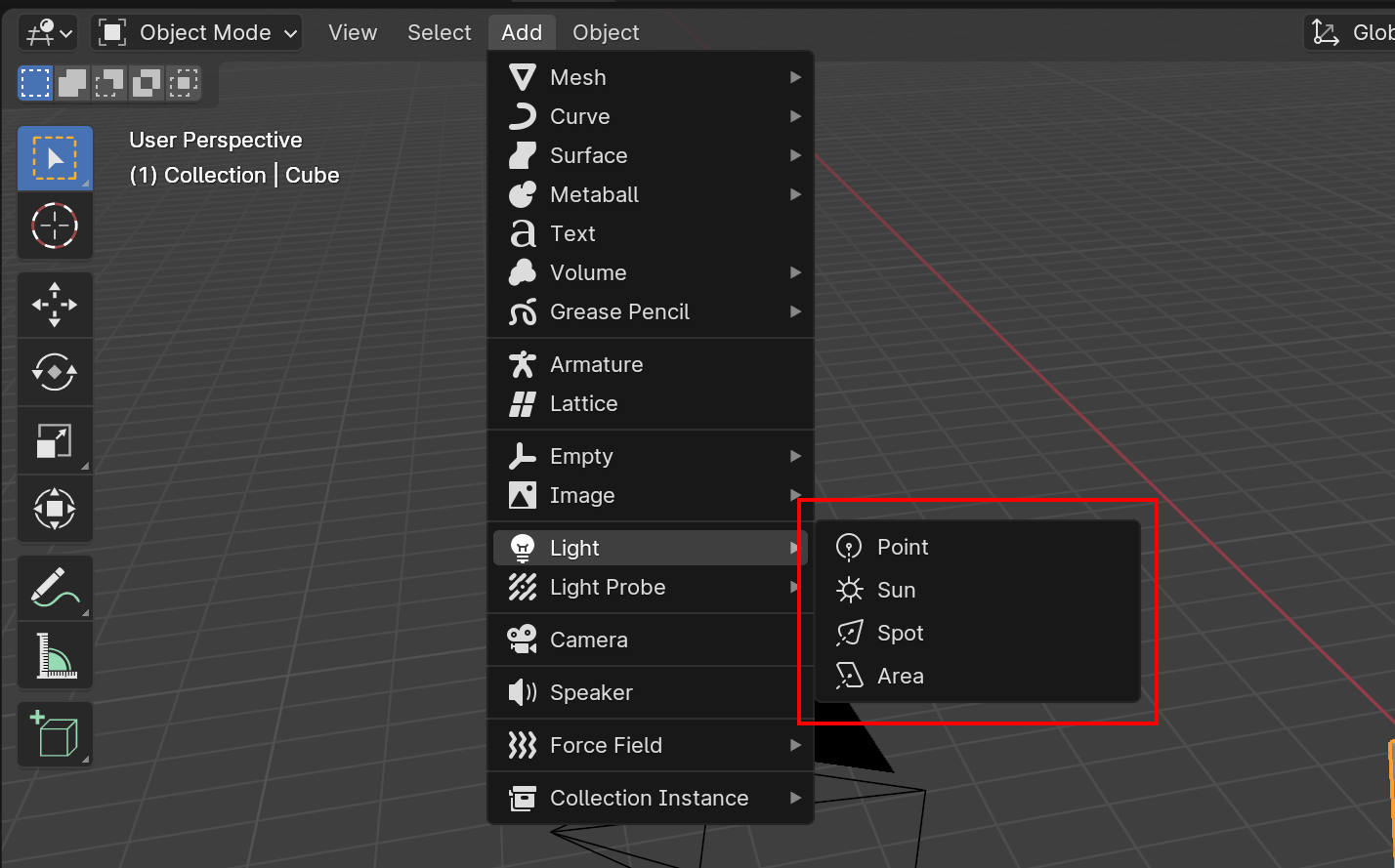Click the Camera icon

[523, 640]
